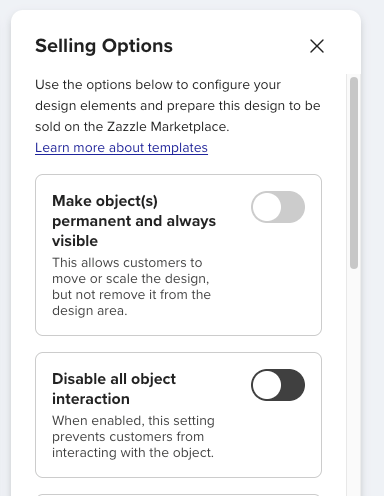Click the 'This allows customers to move' description

pos(131,287)
